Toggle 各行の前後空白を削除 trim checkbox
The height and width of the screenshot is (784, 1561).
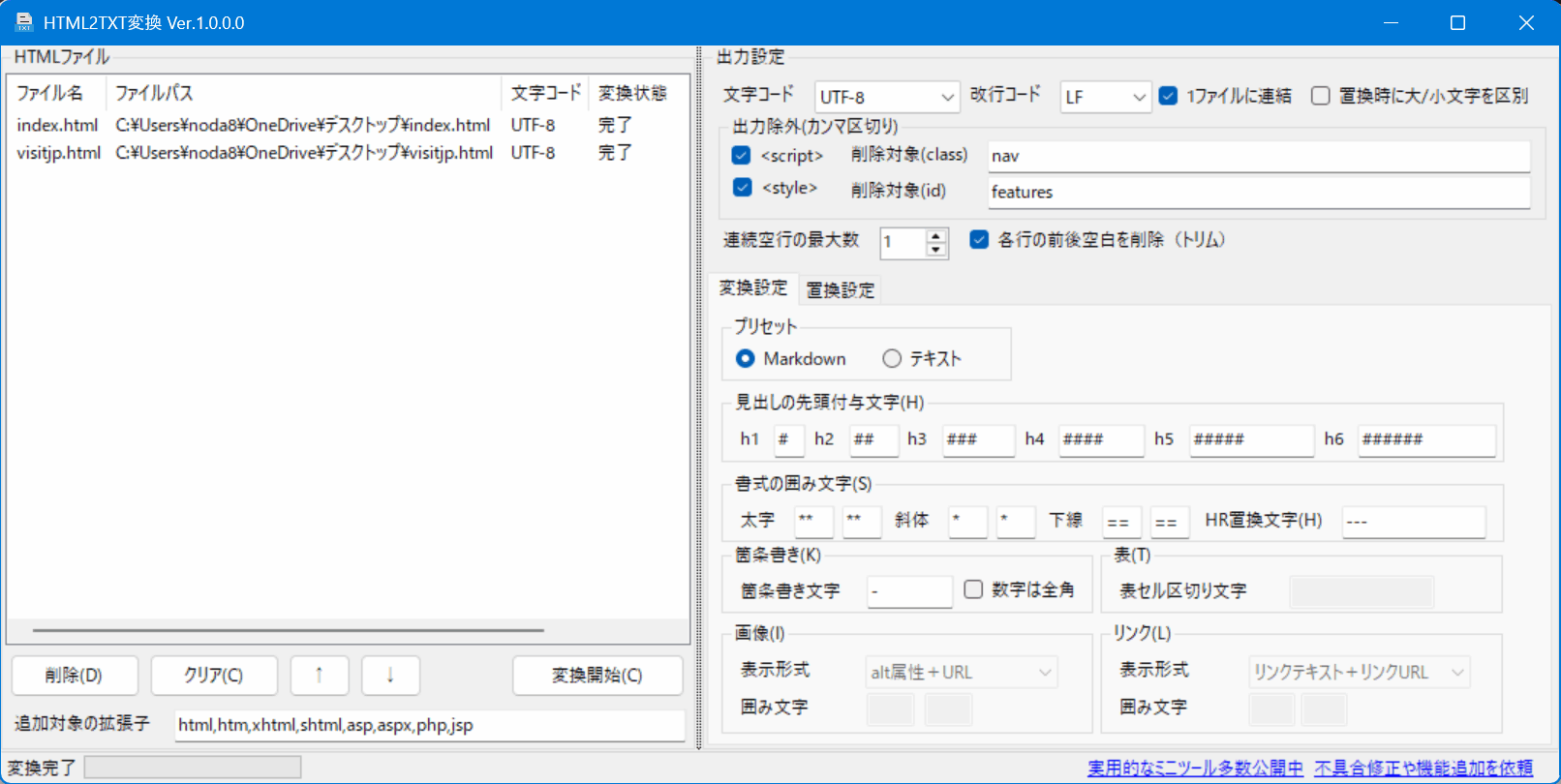click(x=979, y=239)
